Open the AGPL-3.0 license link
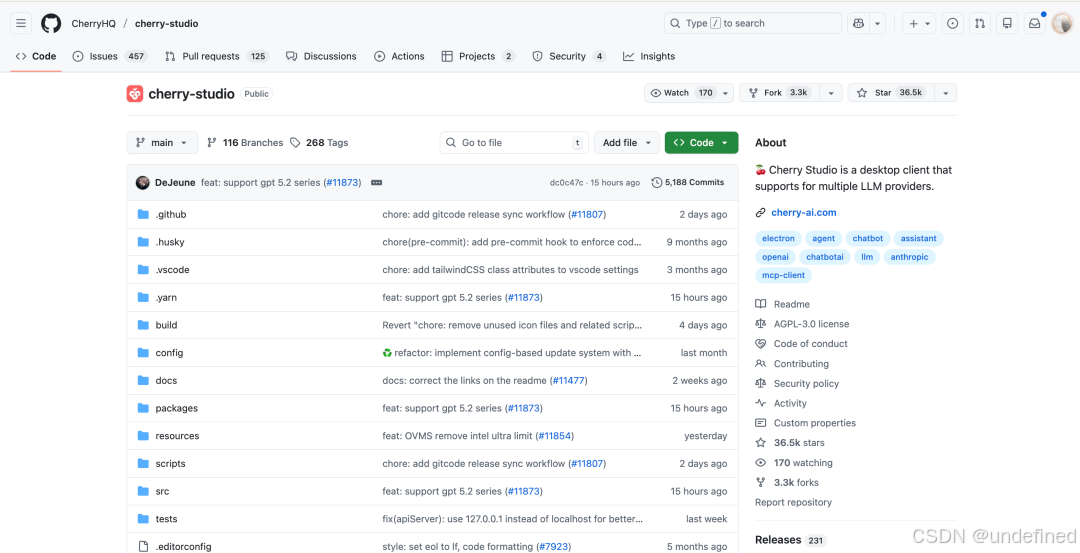1080x553 pixels. 811,324
